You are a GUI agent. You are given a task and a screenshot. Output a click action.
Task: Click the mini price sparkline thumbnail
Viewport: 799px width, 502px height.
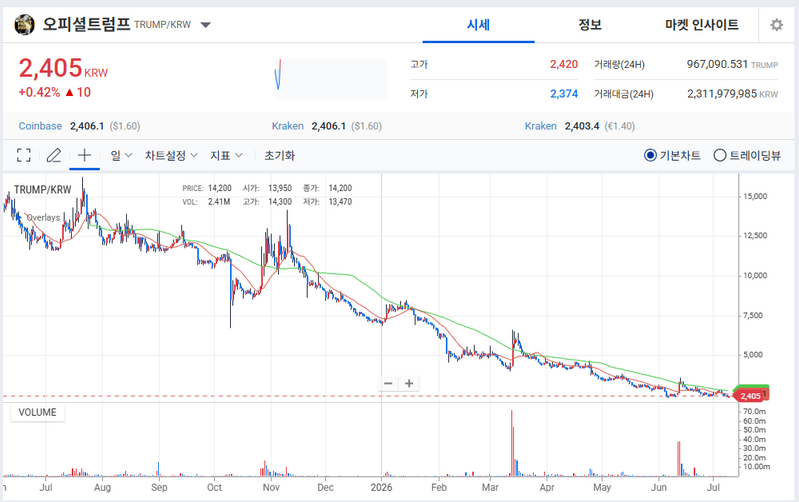coord(331,78)
